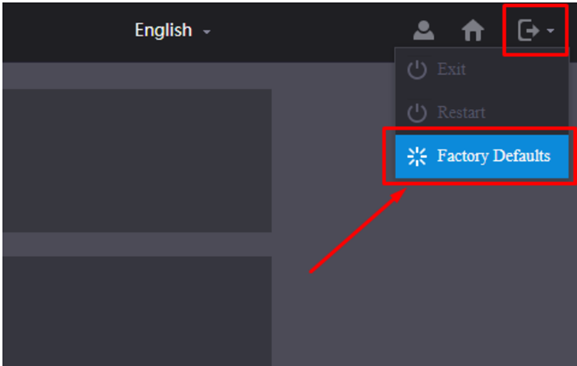Click the user account silhouette icon
The width and height of the screenshot is (577, 366).
(424, 30)
